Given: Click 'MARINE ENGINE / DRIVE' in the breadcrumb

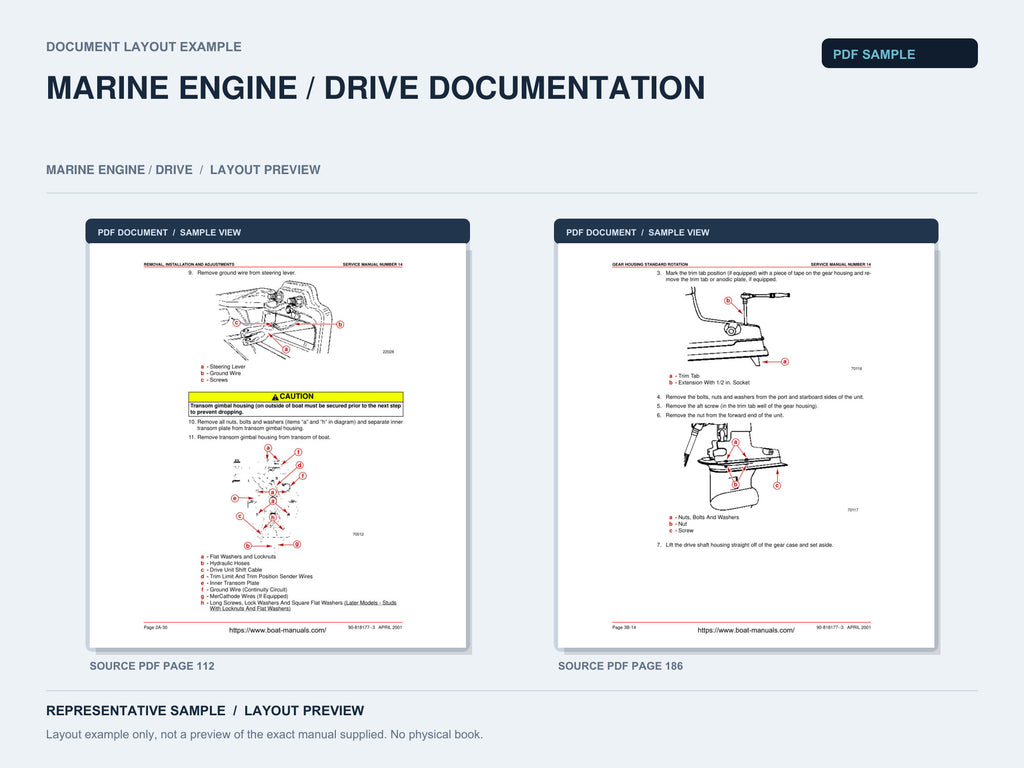Looking at the screenshot, I should click(120, 170).
